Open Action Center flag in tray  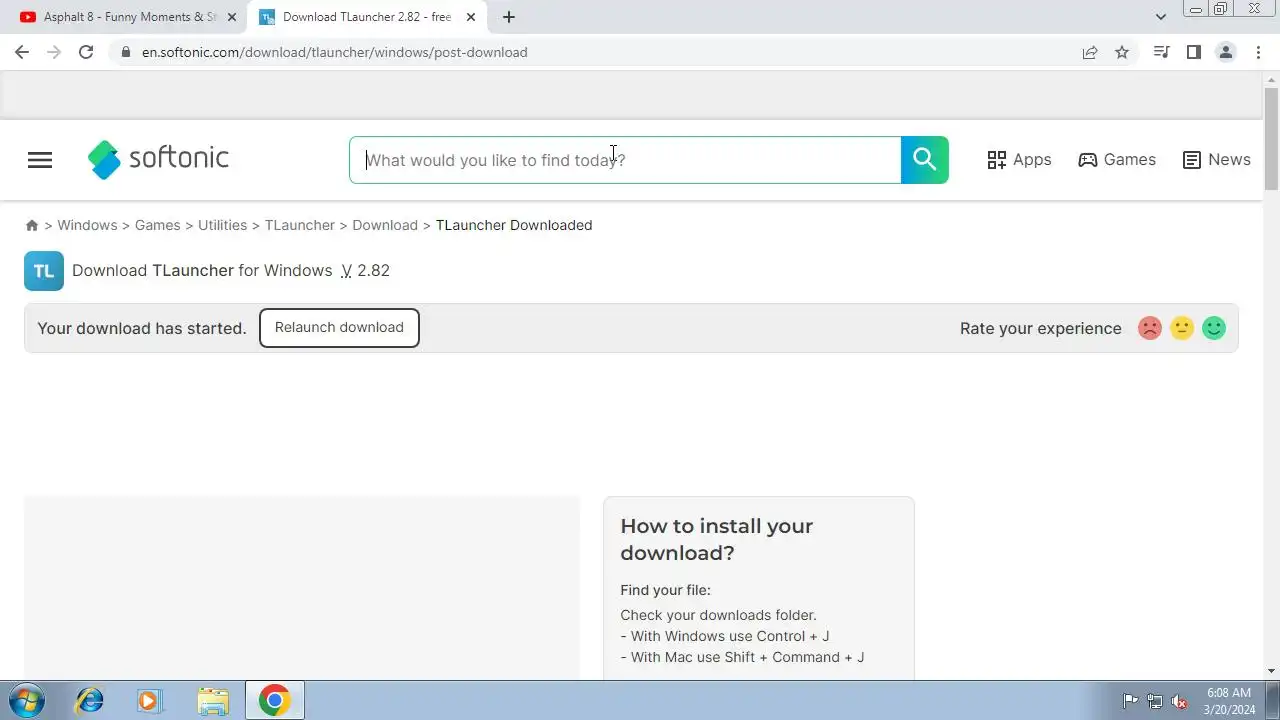[1130, 701]
